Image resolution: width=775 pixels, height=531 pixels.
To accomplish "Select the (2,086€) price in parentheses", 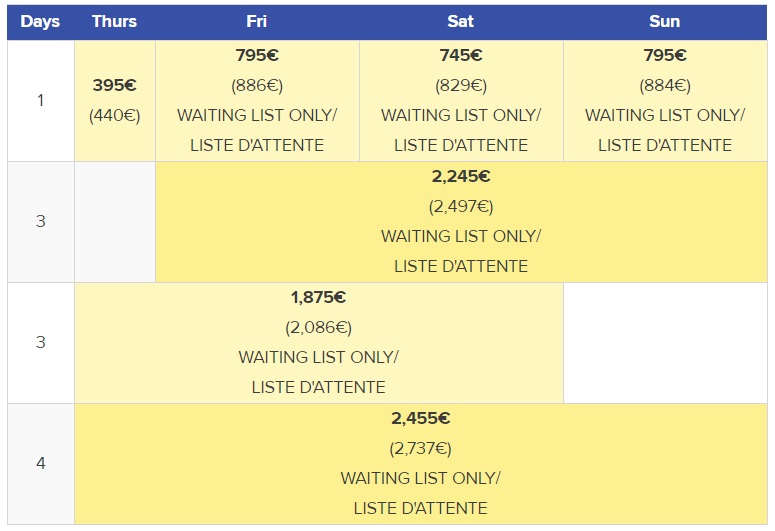I will coord(318,327).
